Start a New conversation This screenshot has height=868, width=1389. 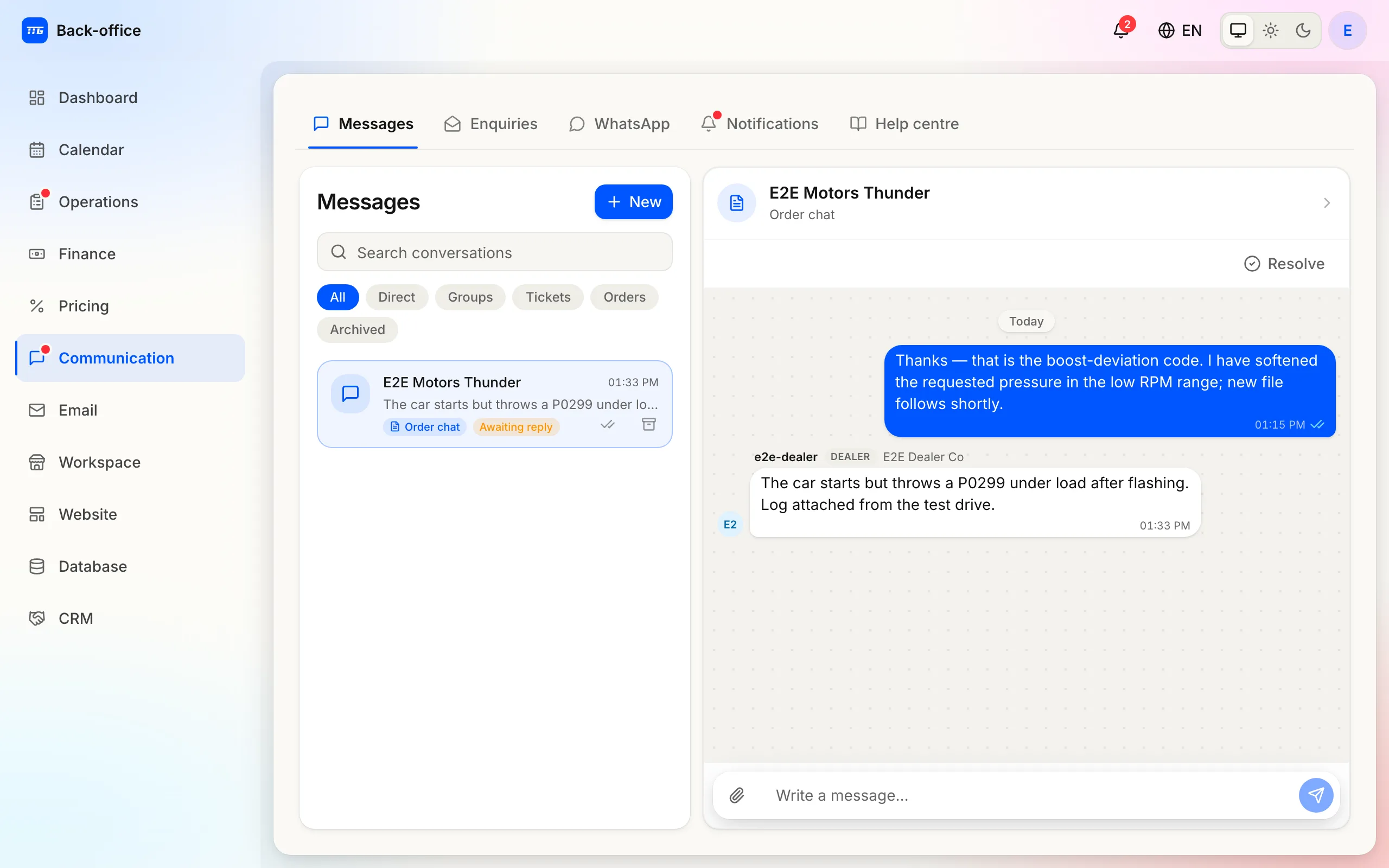(633, 202)
